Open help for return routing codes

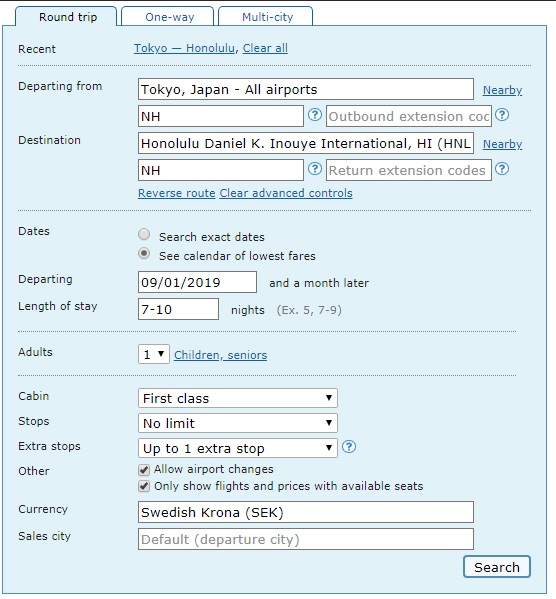[315, 168]
